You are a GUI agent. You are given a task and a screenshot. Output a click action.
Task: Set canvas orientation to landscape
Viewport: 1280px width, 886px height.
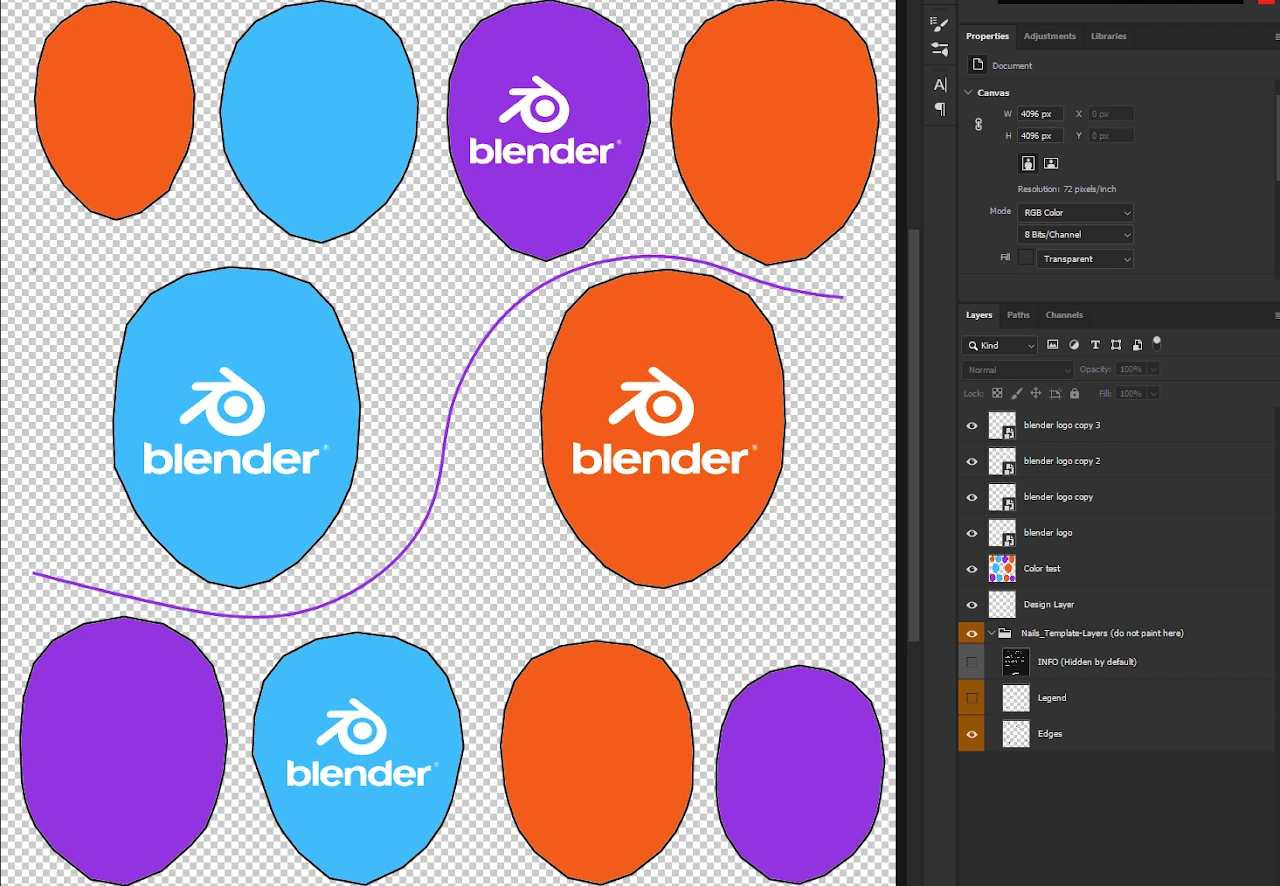pos(1051,163)
